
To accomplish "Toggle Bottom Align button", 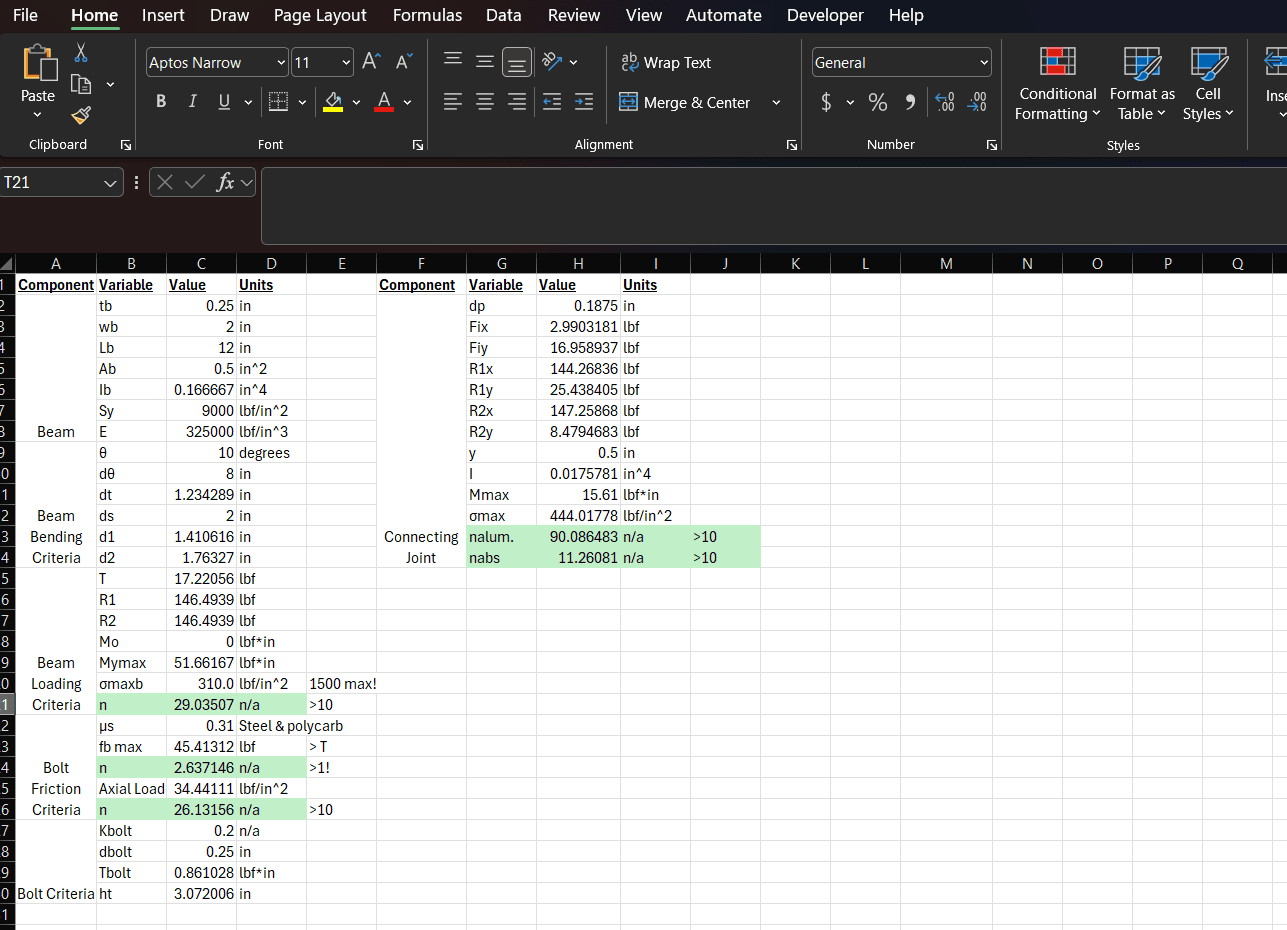I will 517,62.
